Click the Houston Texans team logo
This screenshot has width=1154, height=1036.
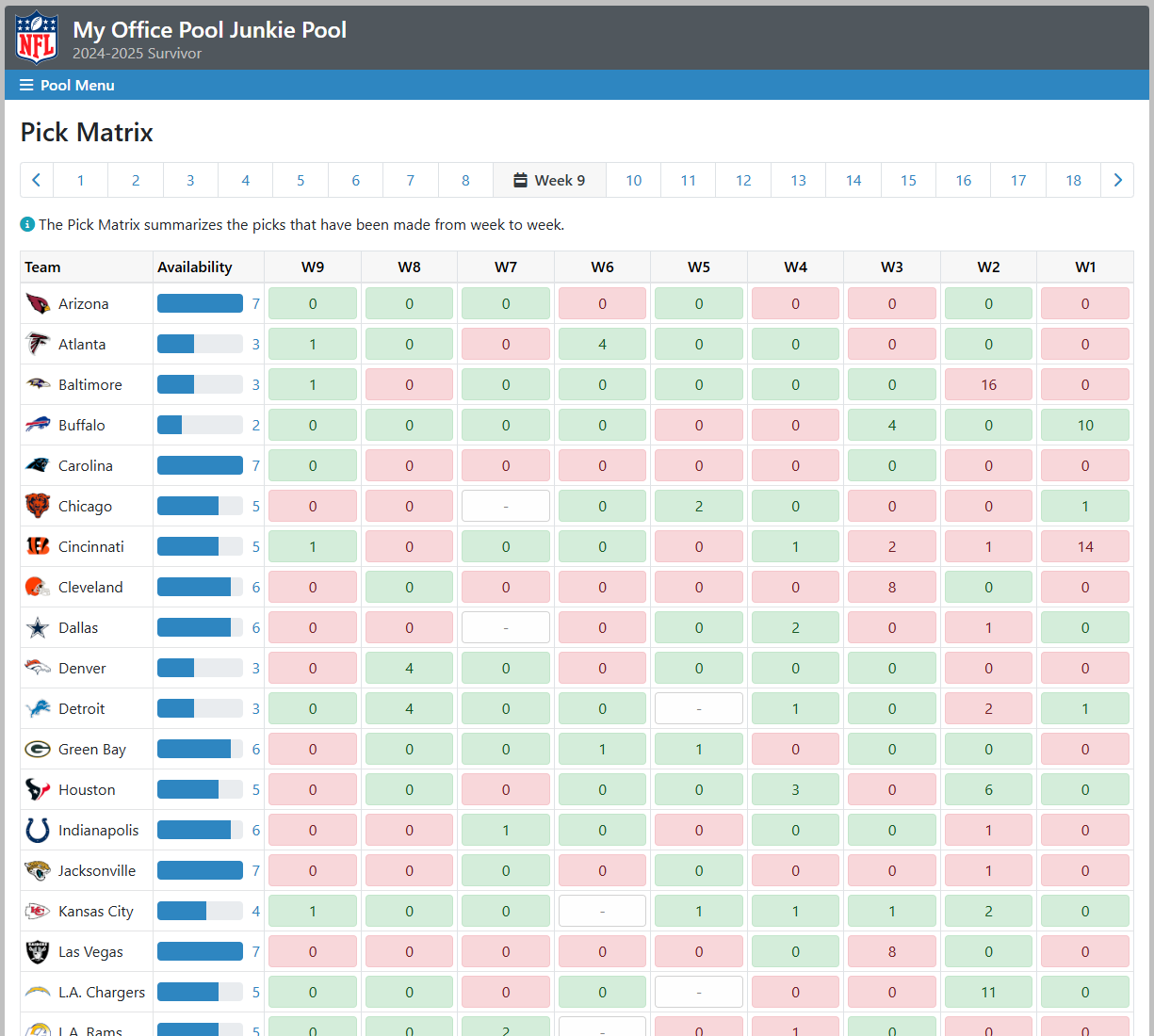click(x=38, y=790)
